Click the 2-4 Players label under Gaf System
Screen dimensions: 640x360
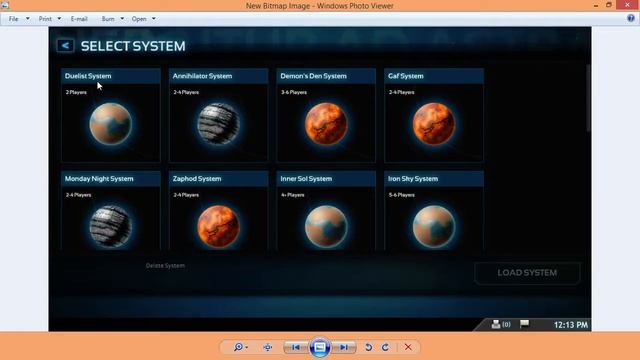402,92
